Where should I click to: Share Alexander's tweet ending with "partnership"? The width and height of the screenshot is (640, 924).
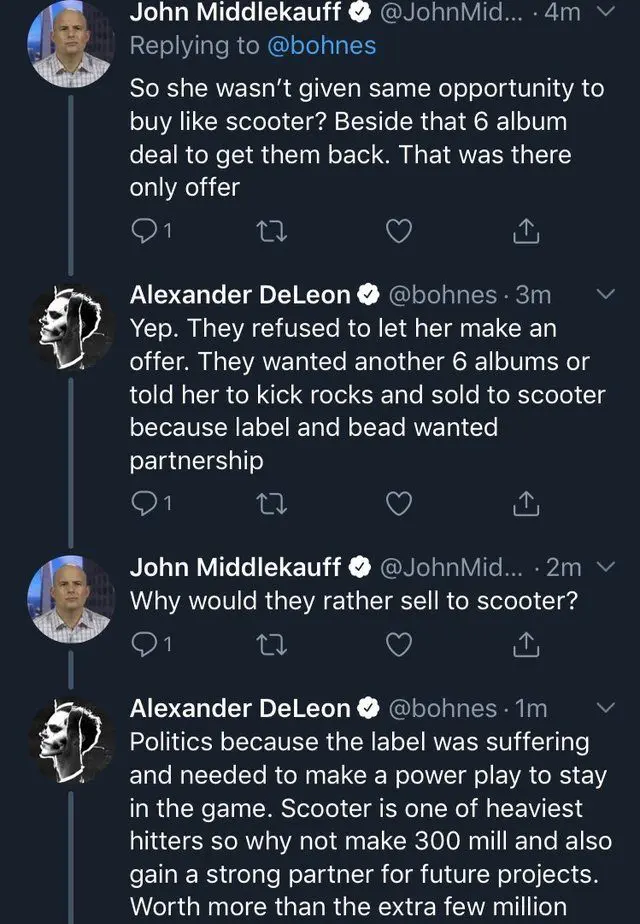525,505
